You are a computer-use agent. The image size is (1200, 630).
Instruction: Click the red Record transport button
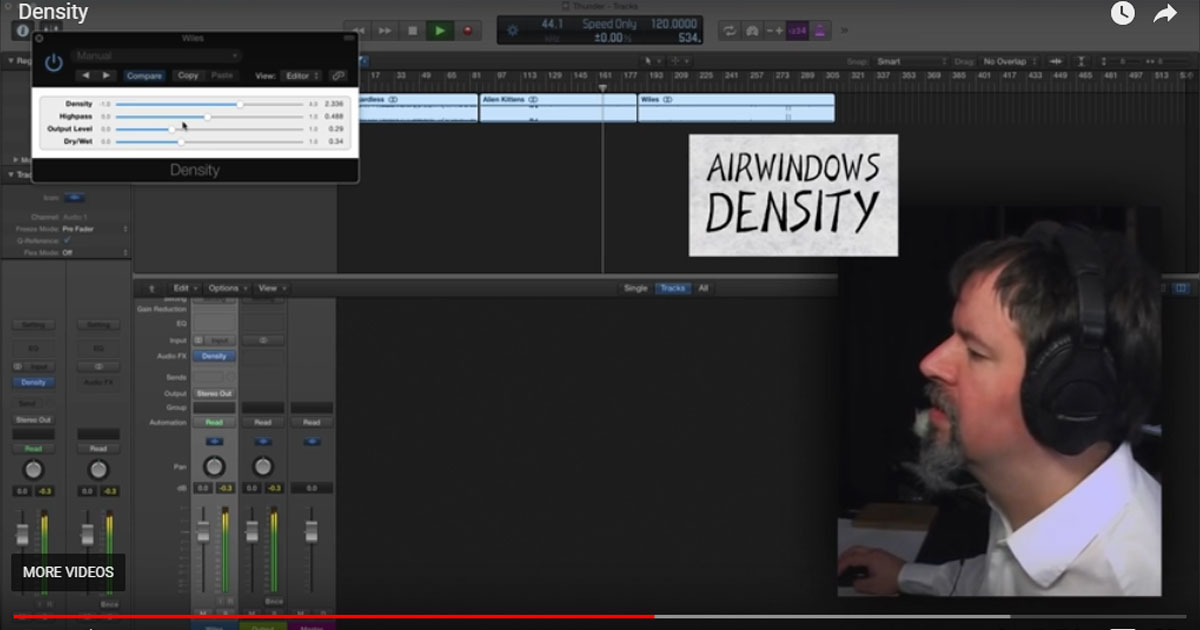[x=467, y=30]
